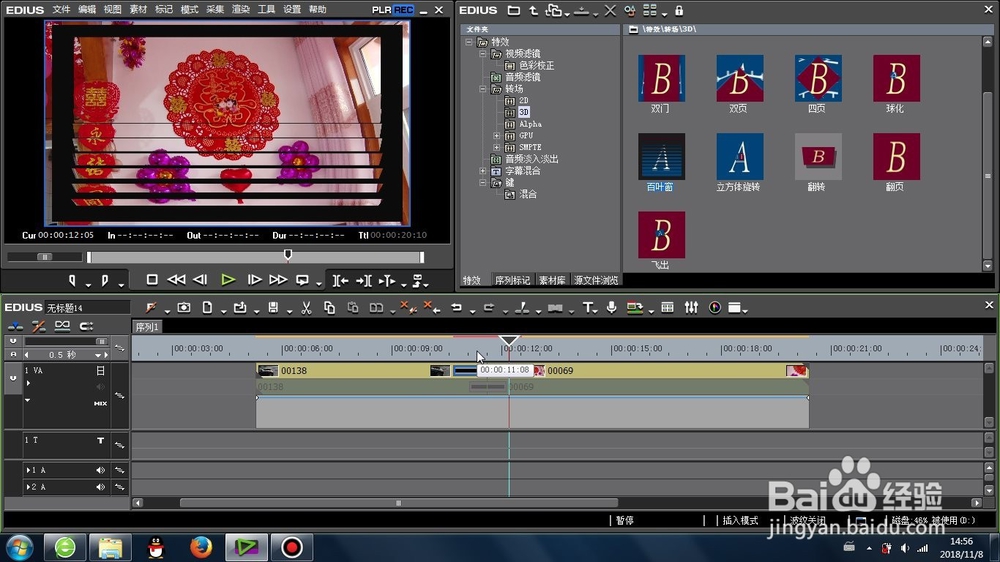This screenshot has height=562, width=1000.
Task: Mute audio track 2 A speaker
Action: (100, 487)
